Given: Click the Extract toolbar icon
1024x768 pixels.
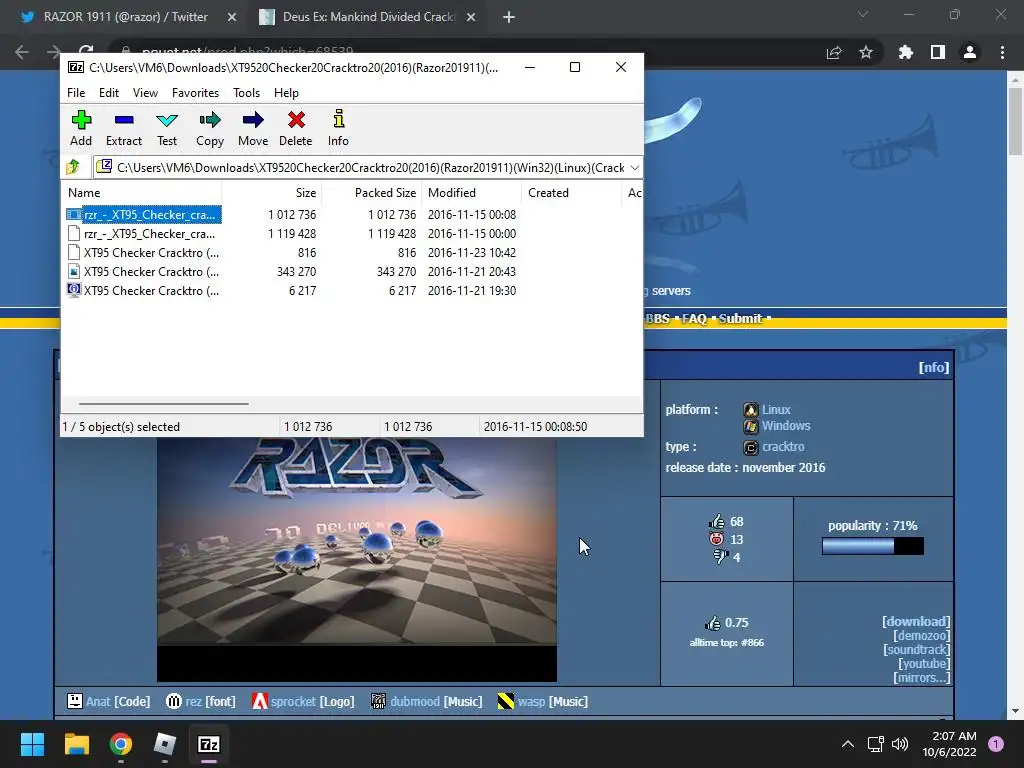Looking at the screenshot, I should pos(123,128).
